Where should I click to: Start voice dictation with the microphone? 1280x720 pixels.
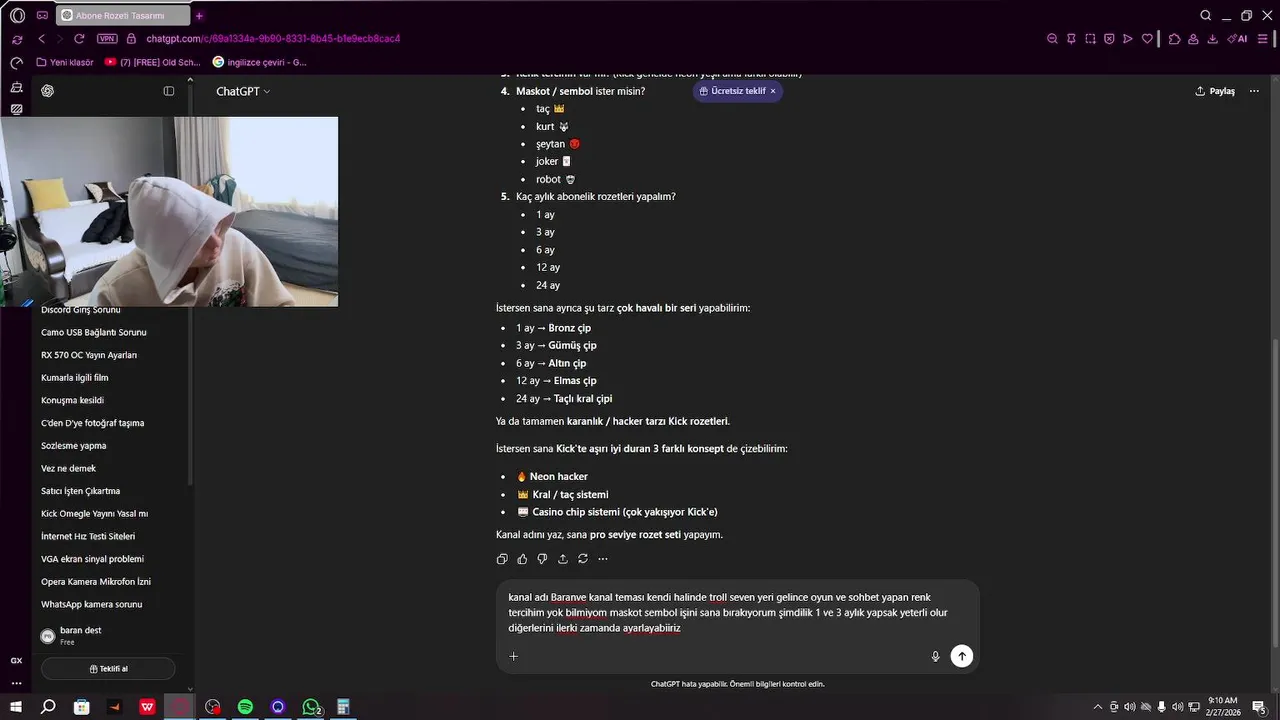(x=936, y=656)
